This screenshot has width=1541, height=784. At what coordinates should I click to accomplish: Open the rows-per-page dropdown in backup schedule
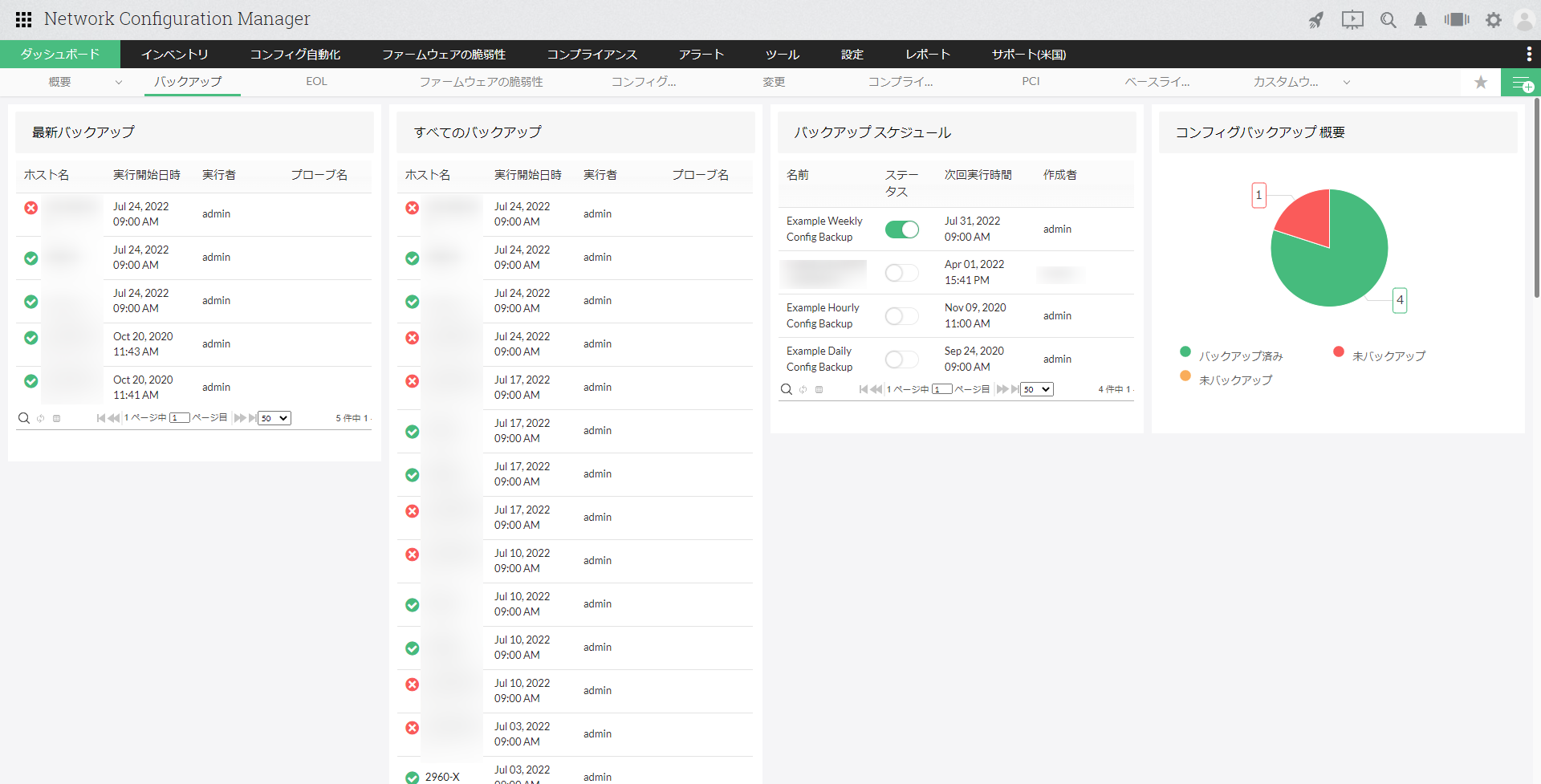[x=1037, y=389]
